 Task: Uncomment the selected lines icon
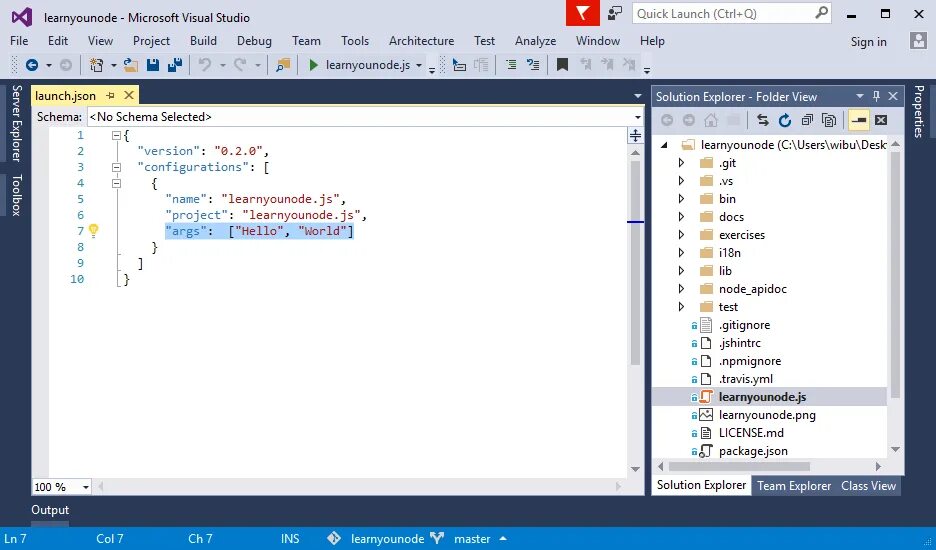tap(533, 65)
